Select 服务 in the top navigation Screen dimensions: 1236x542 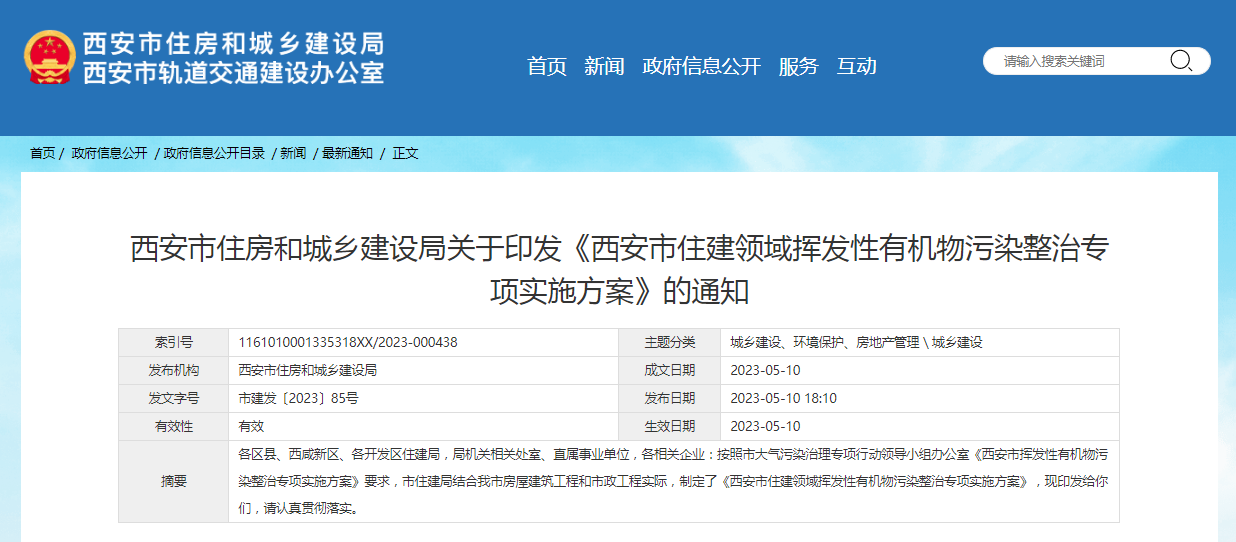pyautogui.click(x=798, y=66)
